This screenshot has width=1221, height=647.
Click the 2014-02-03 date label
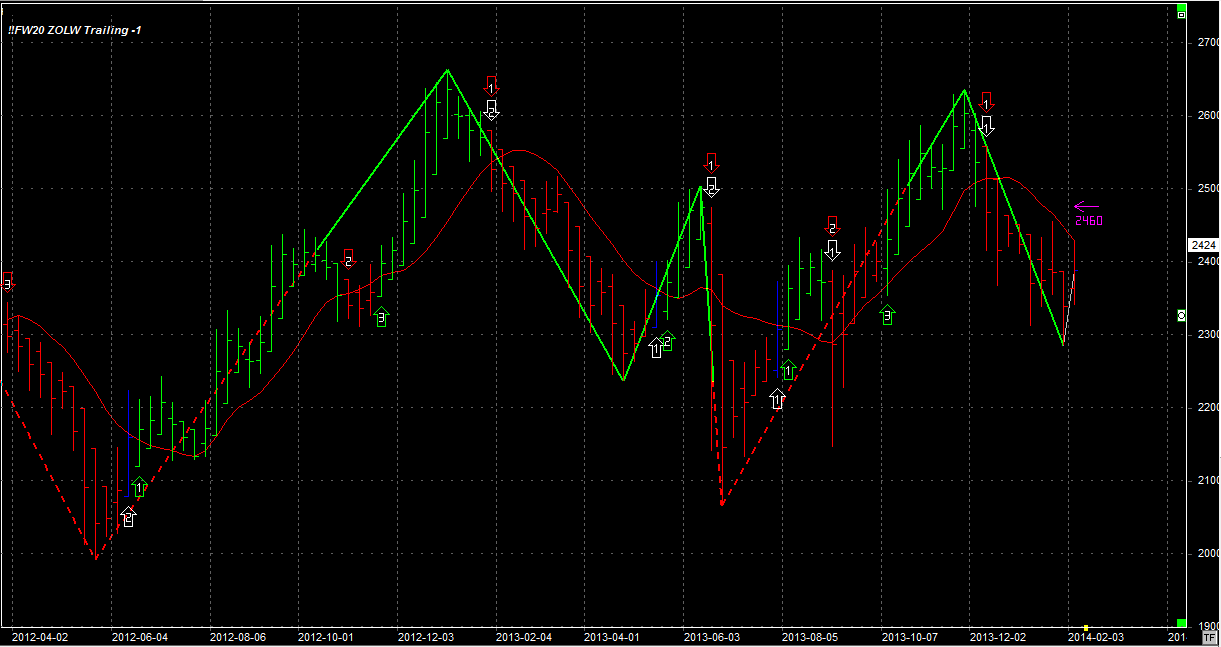(x=1094, y=636)
